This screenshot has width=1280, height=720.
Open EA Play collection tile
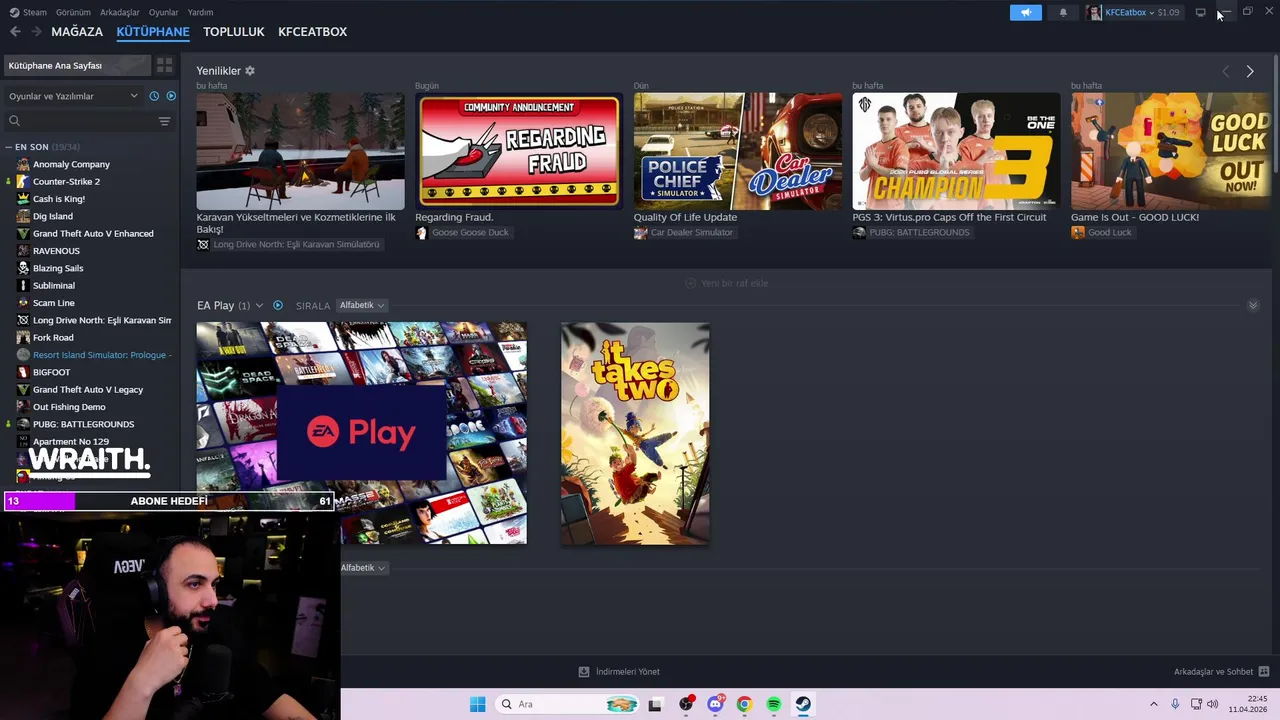[x=361, y=433]
